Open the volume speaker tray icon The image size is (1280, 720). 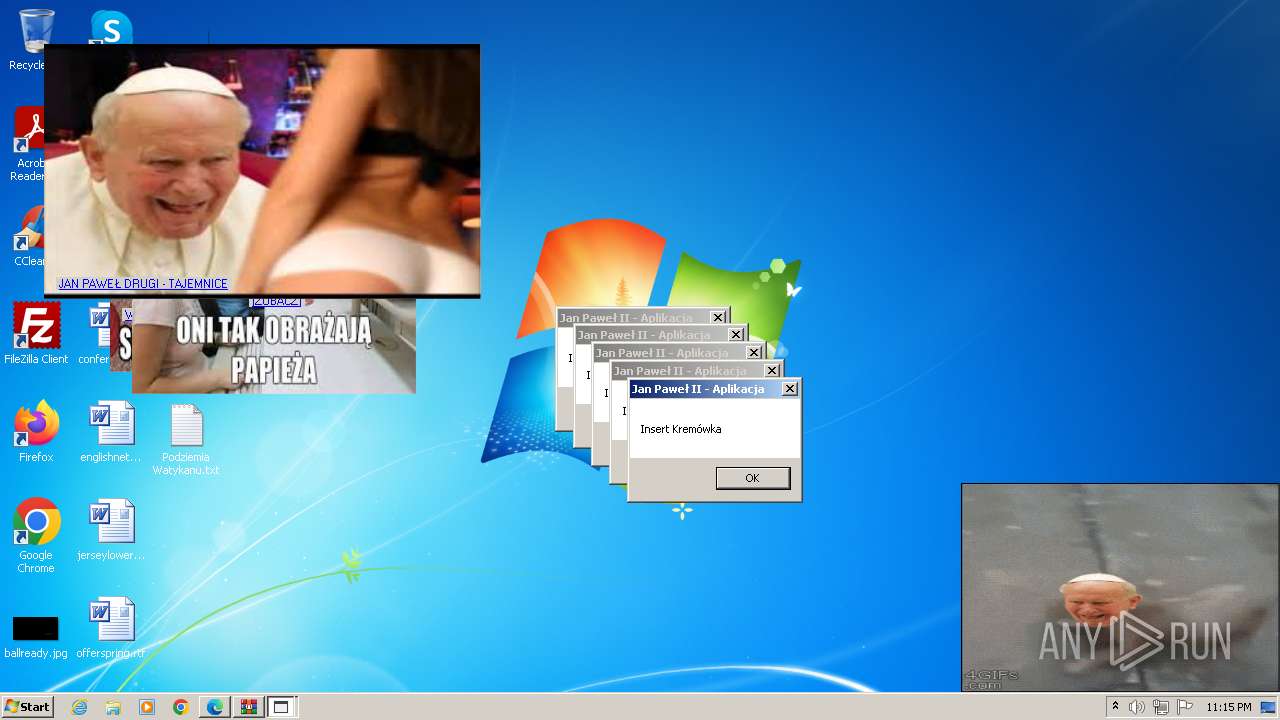[x=1137, y=707]
